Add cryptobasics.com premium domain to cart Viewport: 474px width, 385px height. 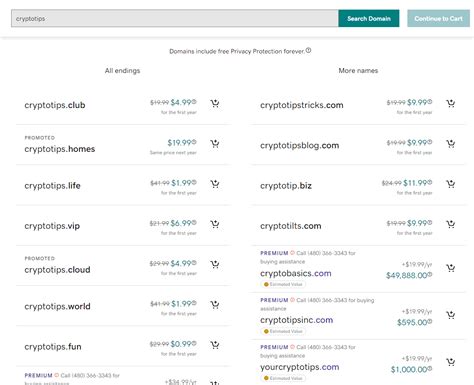[x=451, y=268]
